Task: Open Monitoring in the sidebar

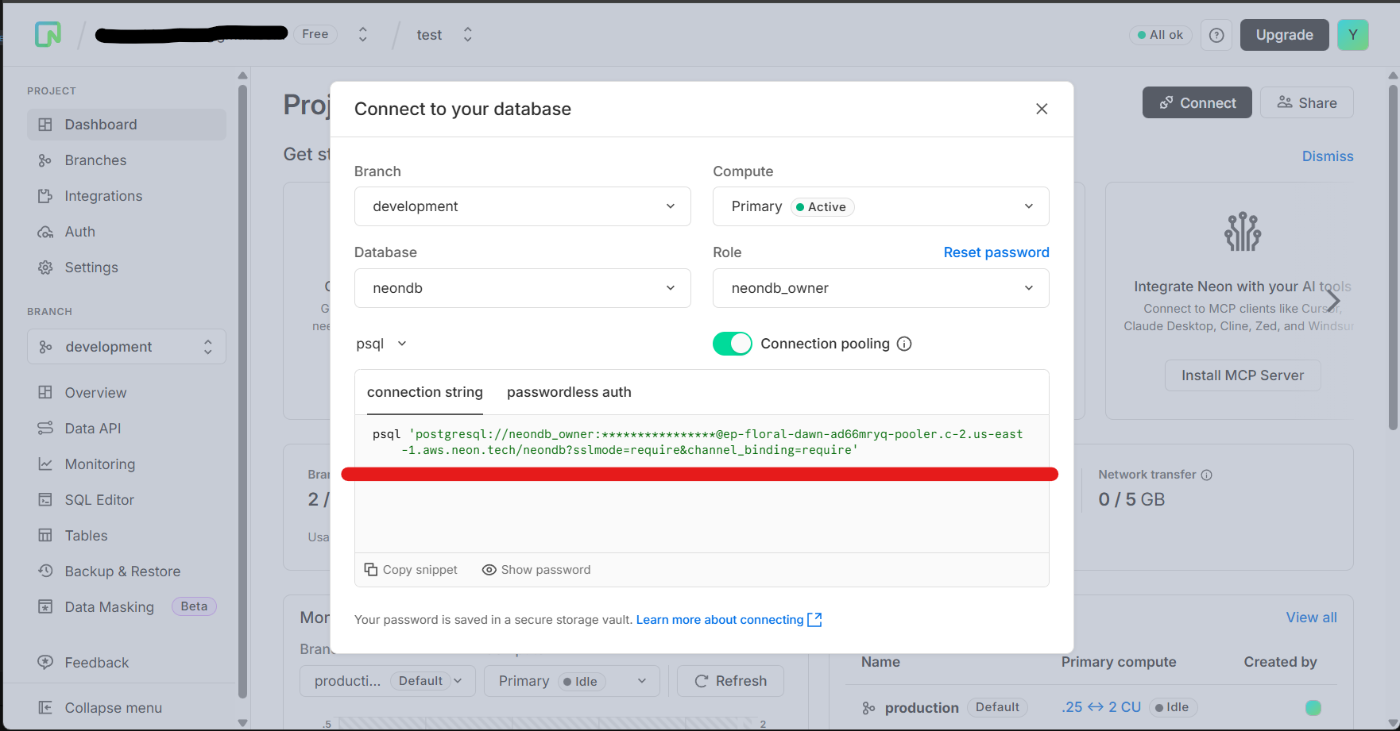Action: (99, 464)
